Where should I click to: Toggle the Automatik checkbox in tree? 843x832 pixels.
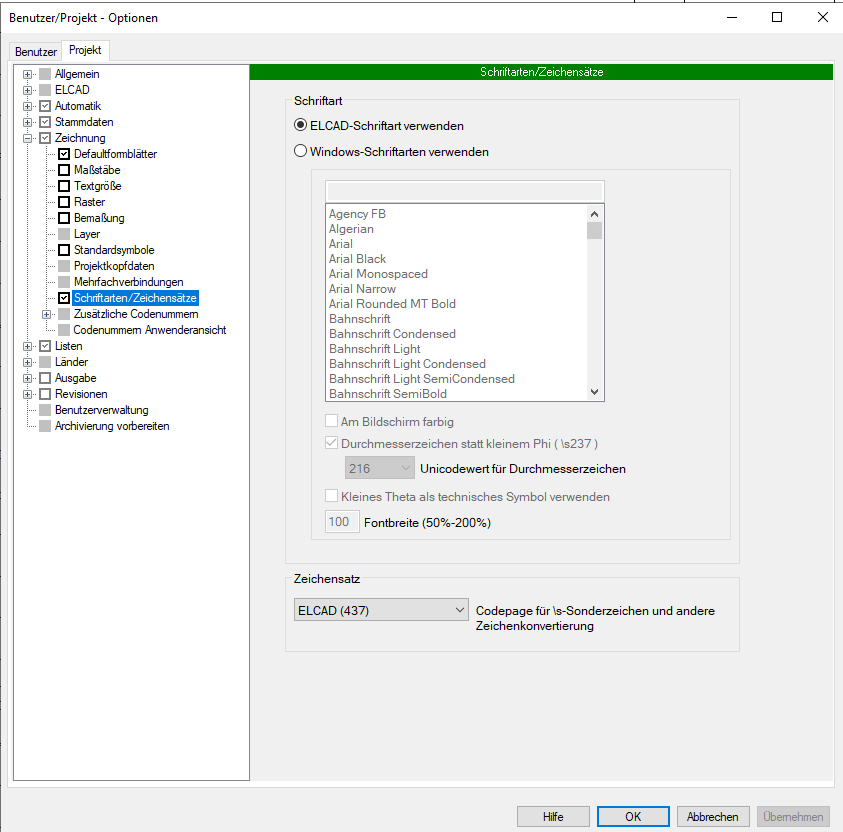tap(45, 106)
